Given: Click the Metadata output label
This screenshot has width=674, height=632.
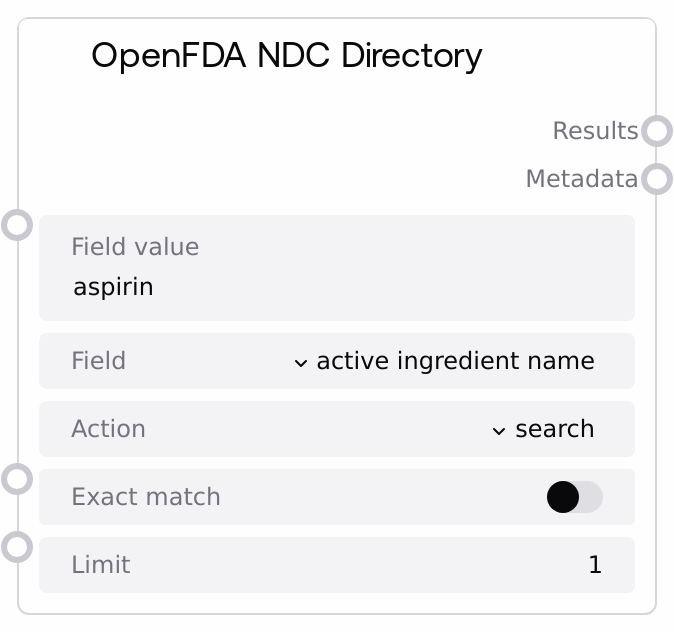Looking at the screenshot, I should (x=581, y=179).
